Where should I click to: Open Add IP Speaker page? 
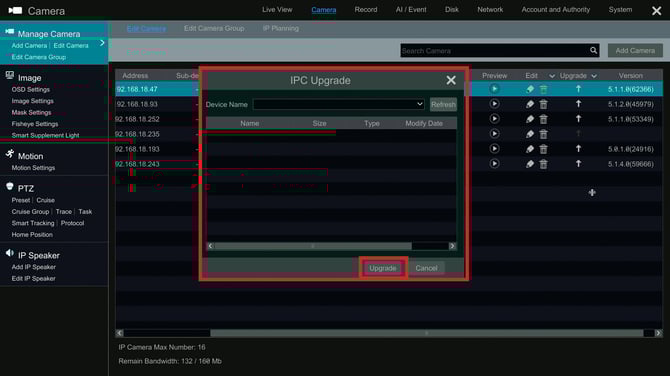tap(34, 267)
